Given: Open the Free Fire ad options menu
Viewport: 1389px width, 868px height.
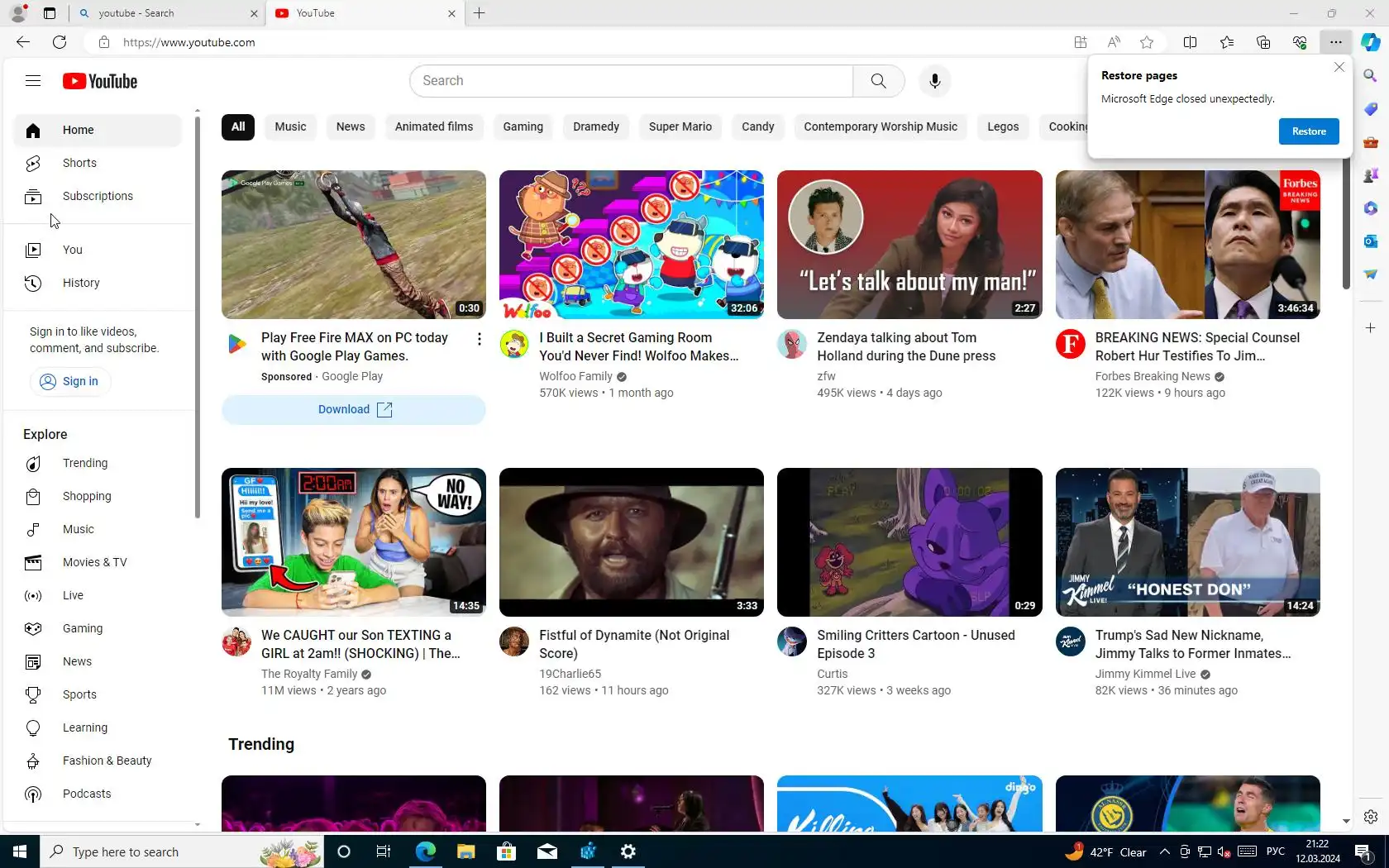Looking at the screenshot, I should point(479,339).
